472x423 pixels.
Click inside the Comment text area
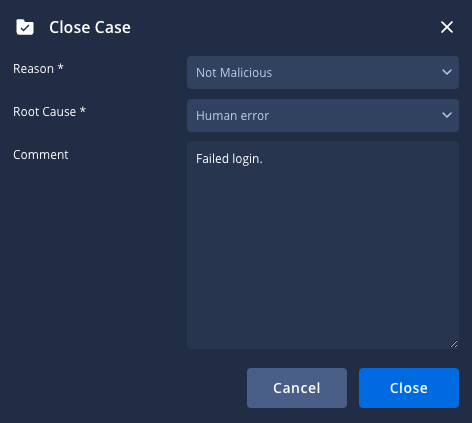[x=323, y=245]
